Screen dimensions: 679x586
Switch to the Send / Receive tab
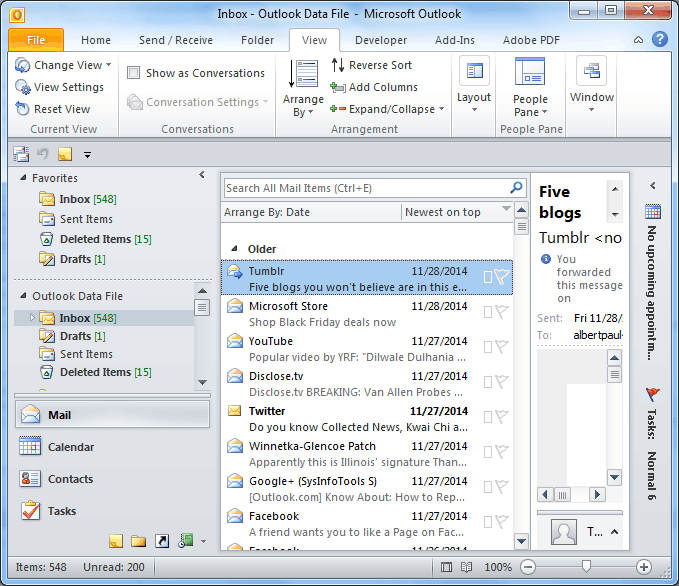click(x=176, y=40)
